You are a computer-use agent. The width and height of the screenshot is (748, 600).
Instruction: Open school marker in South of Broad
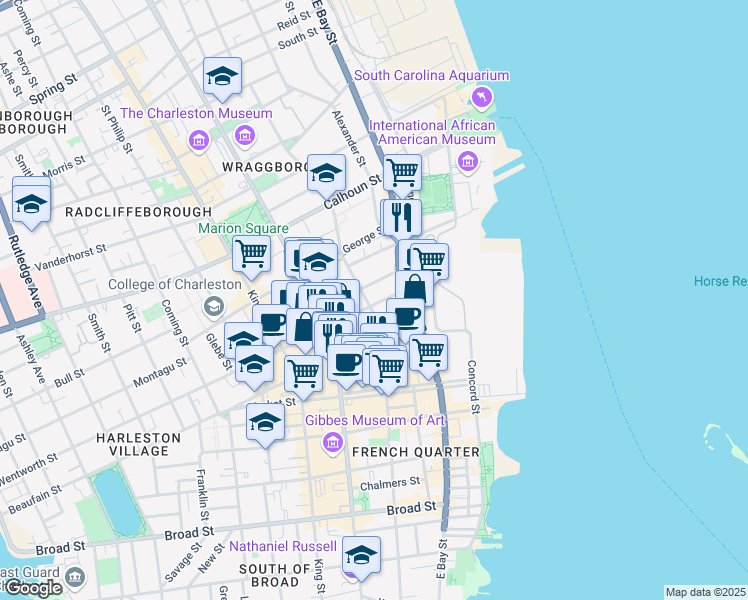pos(361,559)
